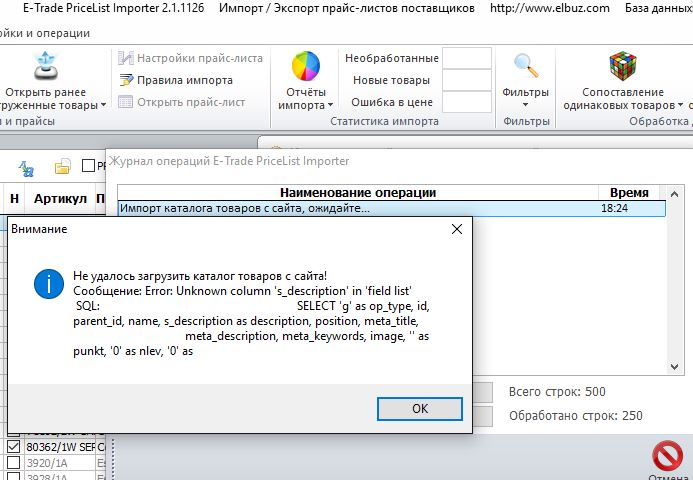Click OK in the Внимание dialog
The image size is (693, 480).
point(419,409)
